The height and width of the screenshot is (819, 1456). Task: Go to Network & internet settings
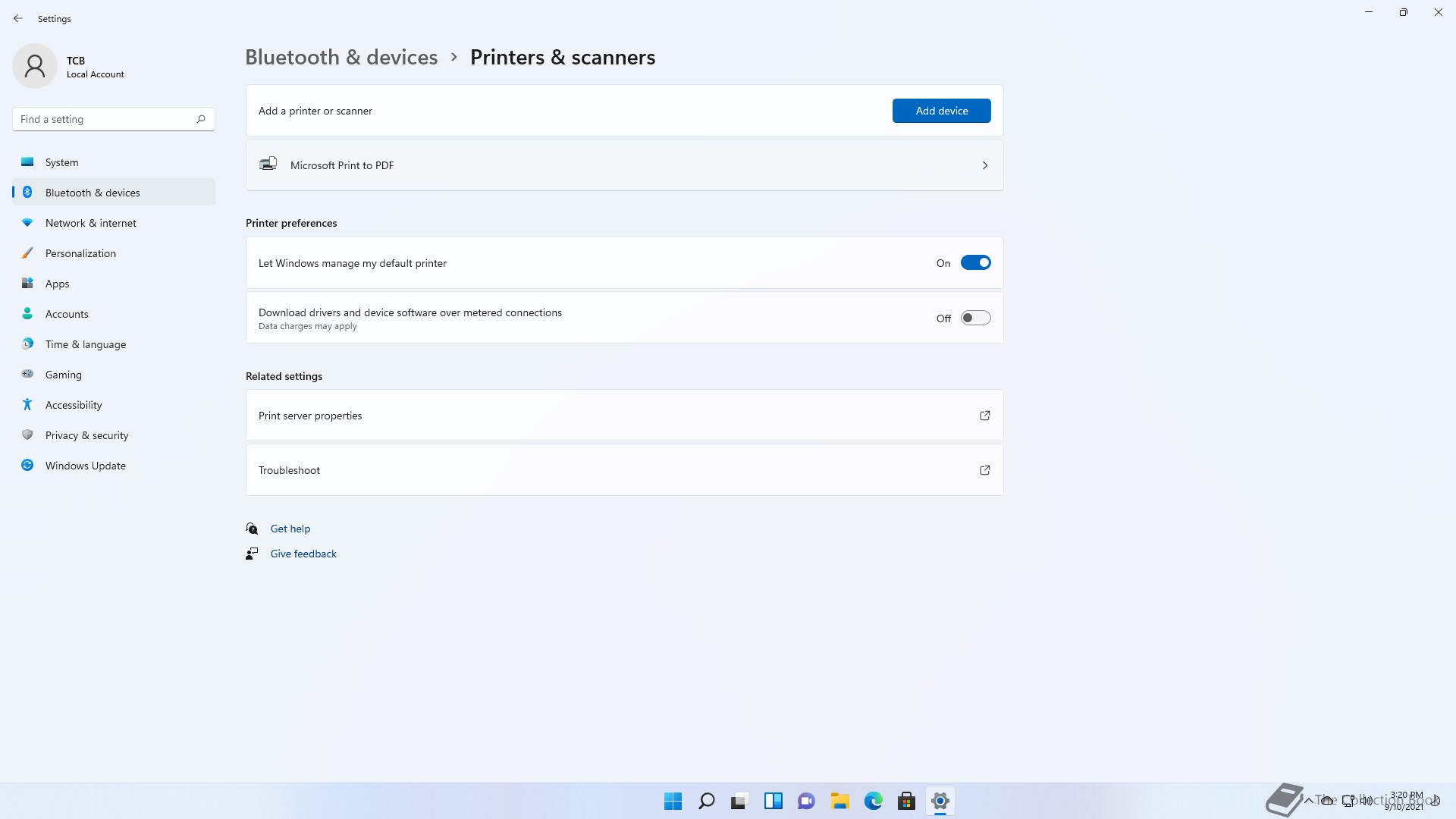114,222
